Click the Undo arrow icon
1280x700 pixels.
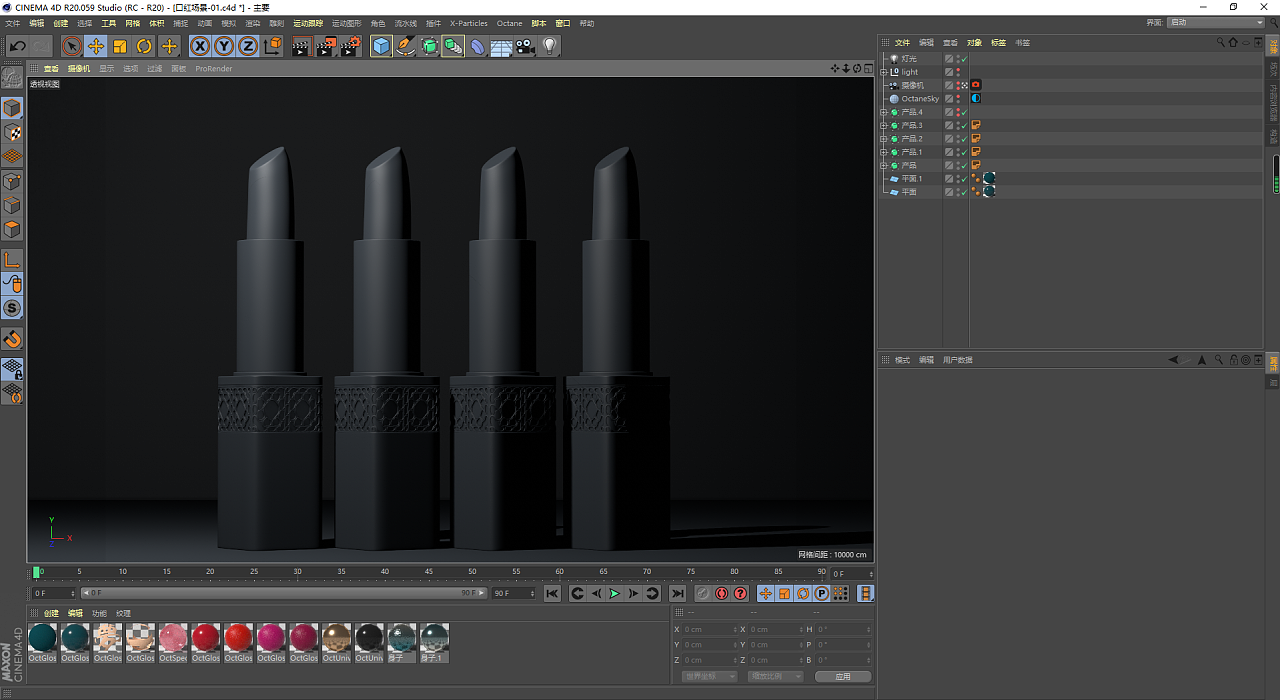tap(18, 46)
